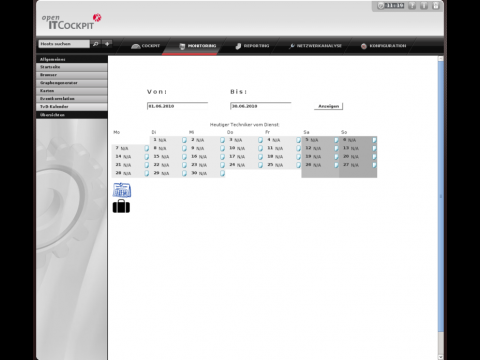This screenshot has height=360, width=480.
Task: Focus the Hosts suchen search field
Action: (64, 44)
